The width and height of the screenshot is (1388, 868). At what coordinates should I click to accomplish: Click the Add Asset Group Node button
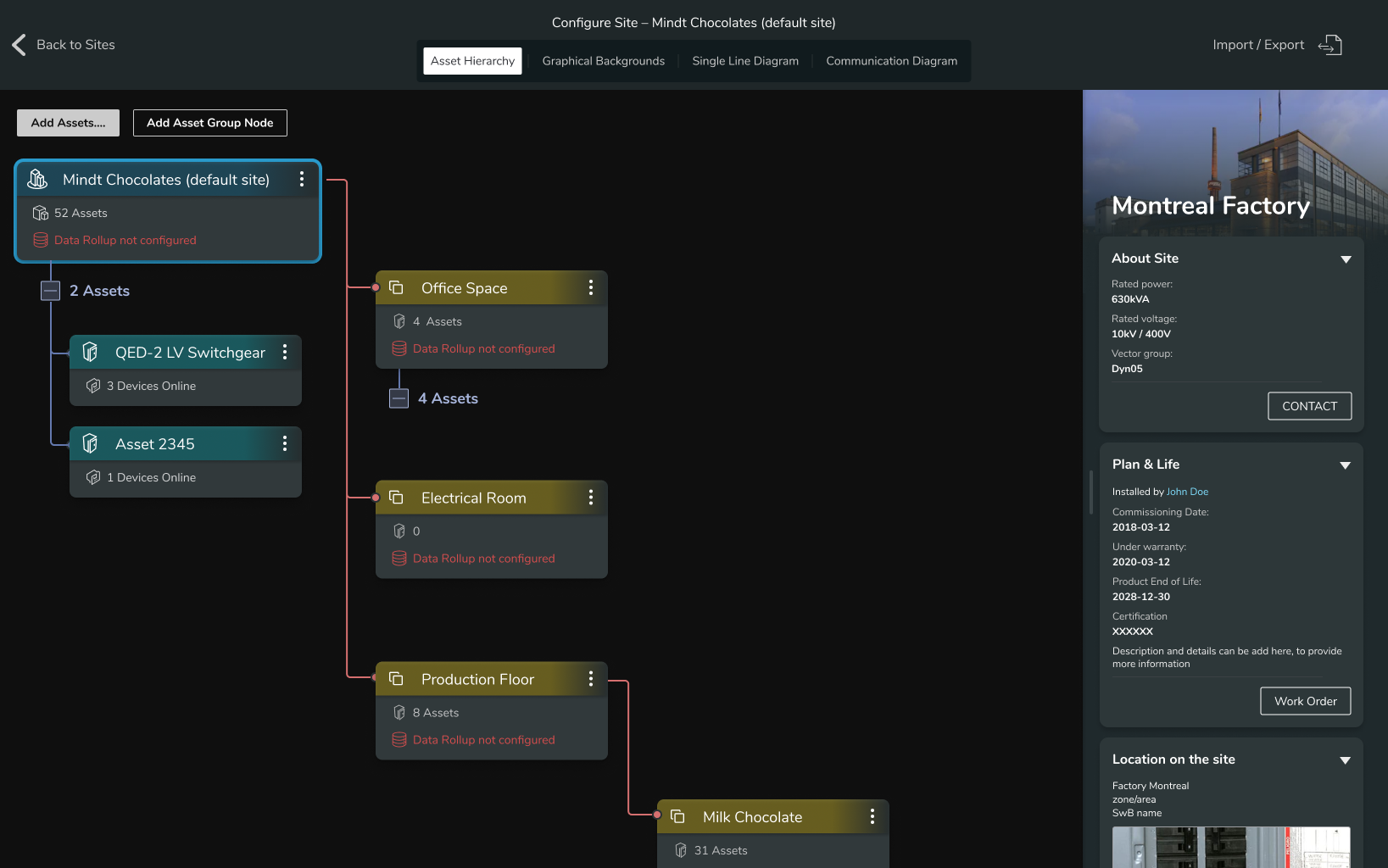tap(210, 123)
